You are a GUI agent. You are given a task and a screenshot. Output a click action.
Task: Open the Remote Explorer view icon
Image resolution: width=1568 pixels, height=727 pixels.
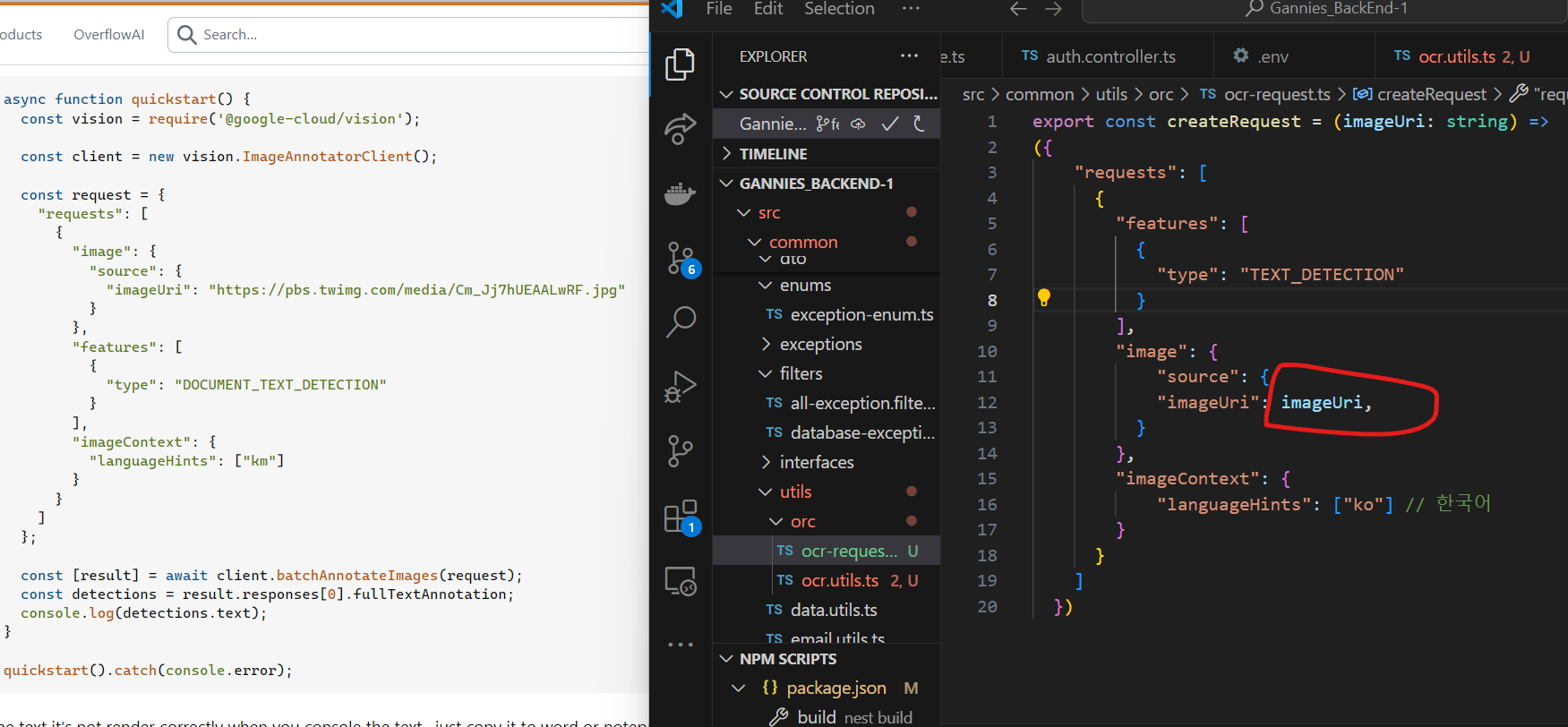(x=681, y=582)
